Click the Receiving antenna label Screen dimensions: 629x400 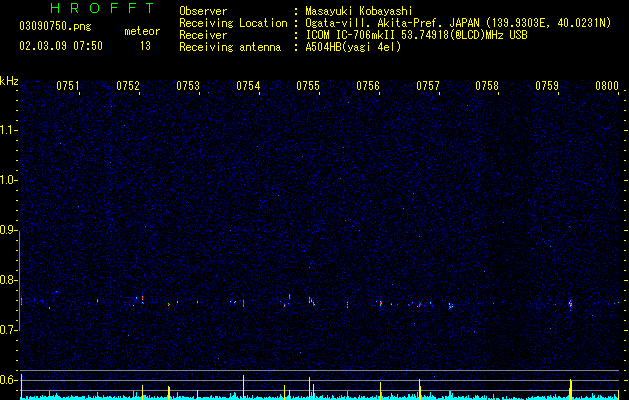point(230,47)
